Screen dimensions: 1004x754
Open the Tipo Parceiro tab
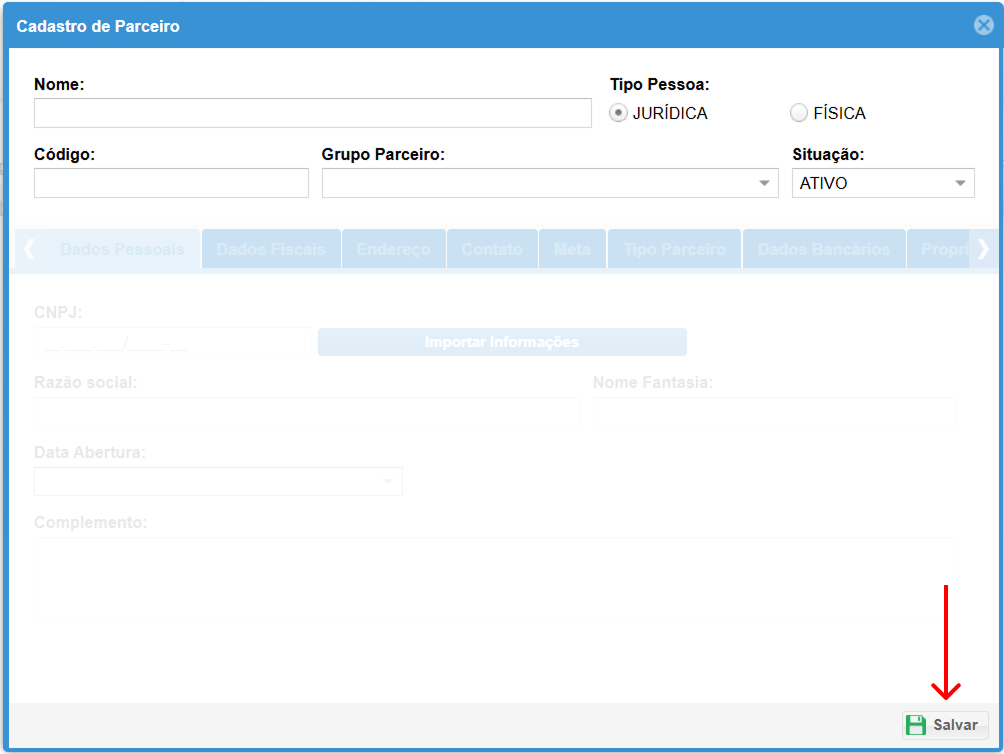click(x=675, y=249)
